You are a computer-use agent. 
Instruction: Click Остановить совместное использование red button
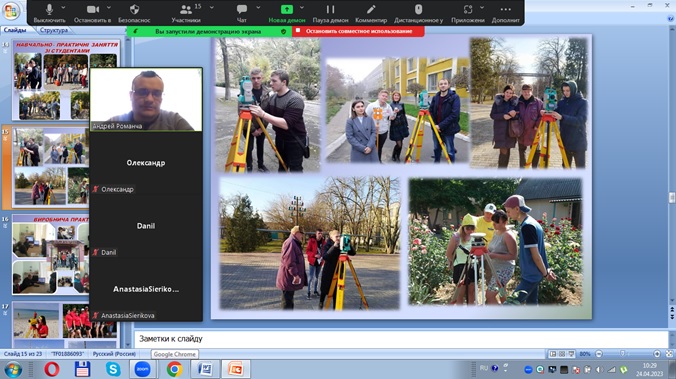click(358, 31)
